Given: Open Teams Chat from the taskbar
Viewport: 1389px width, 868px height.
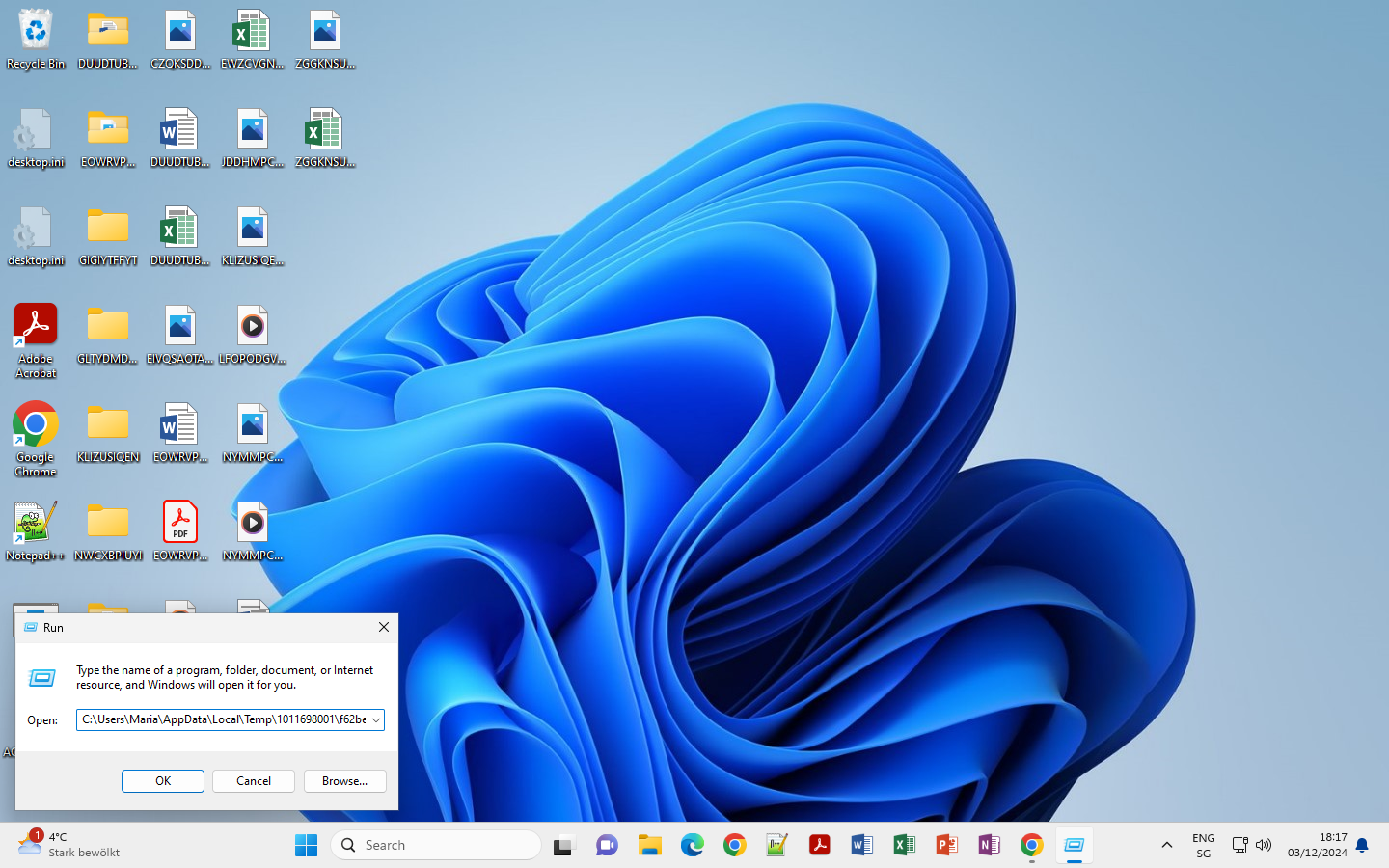Looking at the screenshot, I should click(x=607, y=846).
